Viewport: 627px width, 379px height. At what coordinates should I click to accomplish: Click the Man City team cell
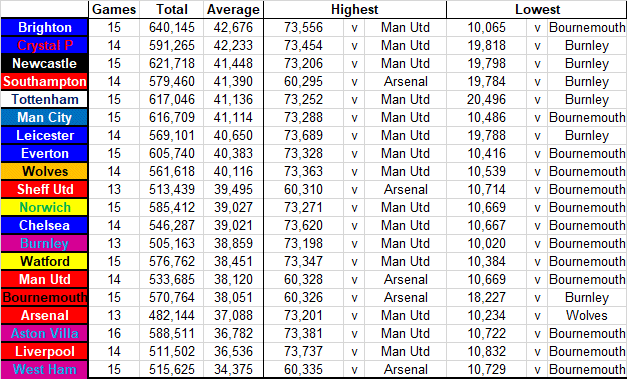pos(44,118)
